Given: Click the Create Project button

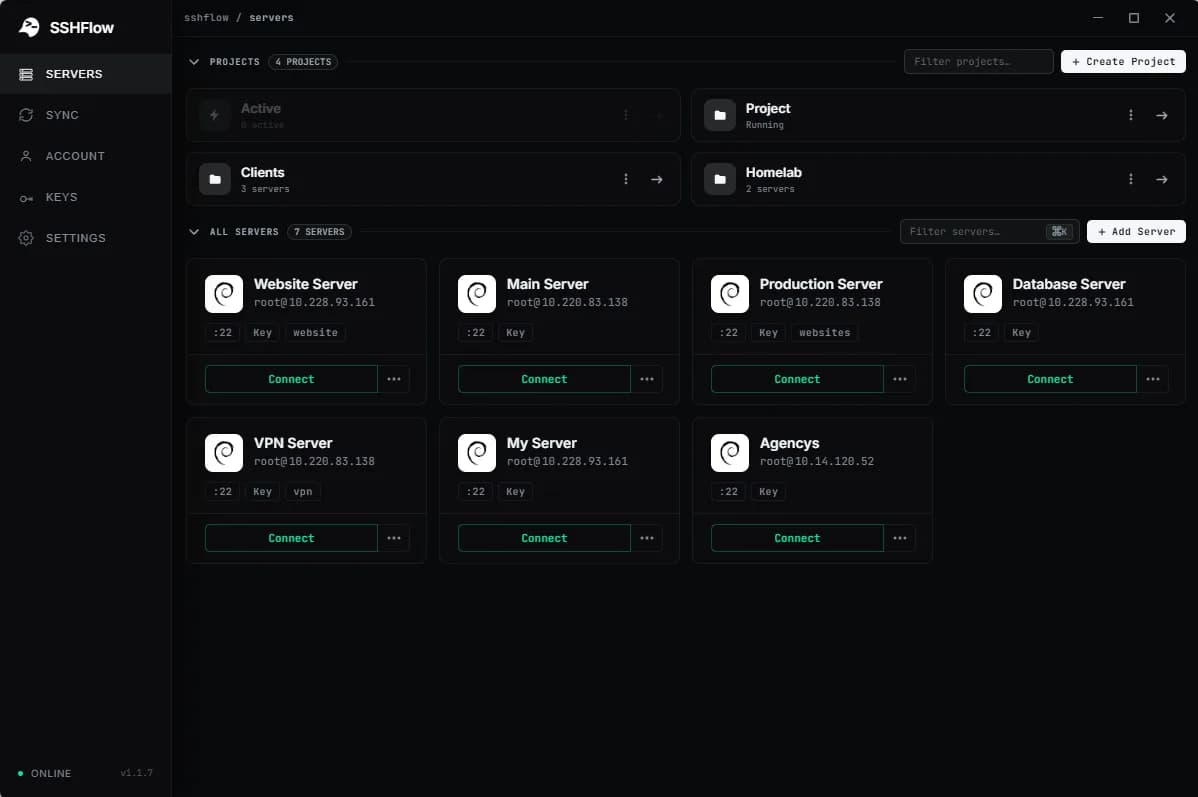Looking at the screenshot, I should [1123, 62].
